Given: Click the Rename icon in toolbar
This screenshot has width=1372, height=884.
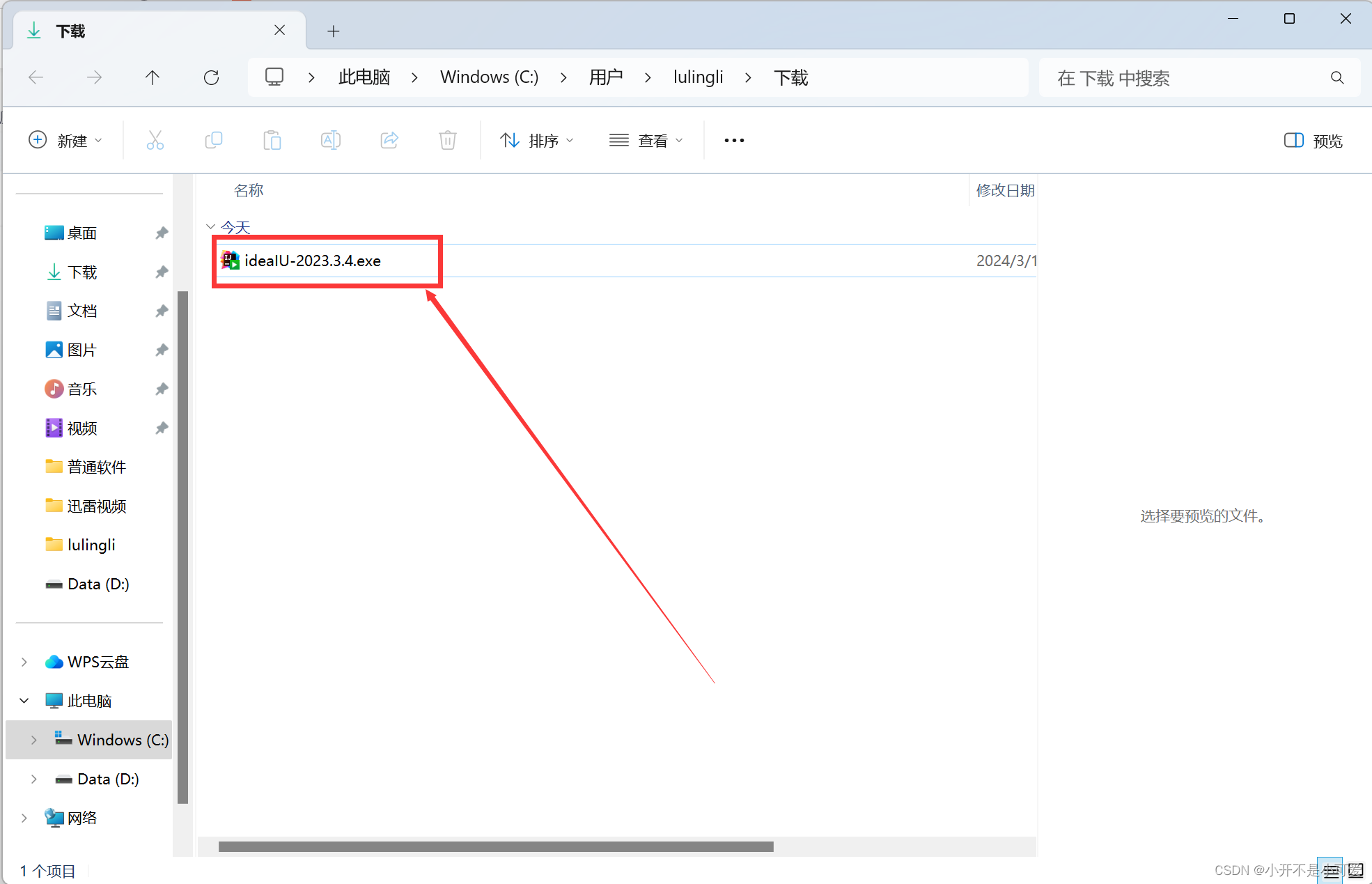Looking at the screenshot, I should point(330,140).
